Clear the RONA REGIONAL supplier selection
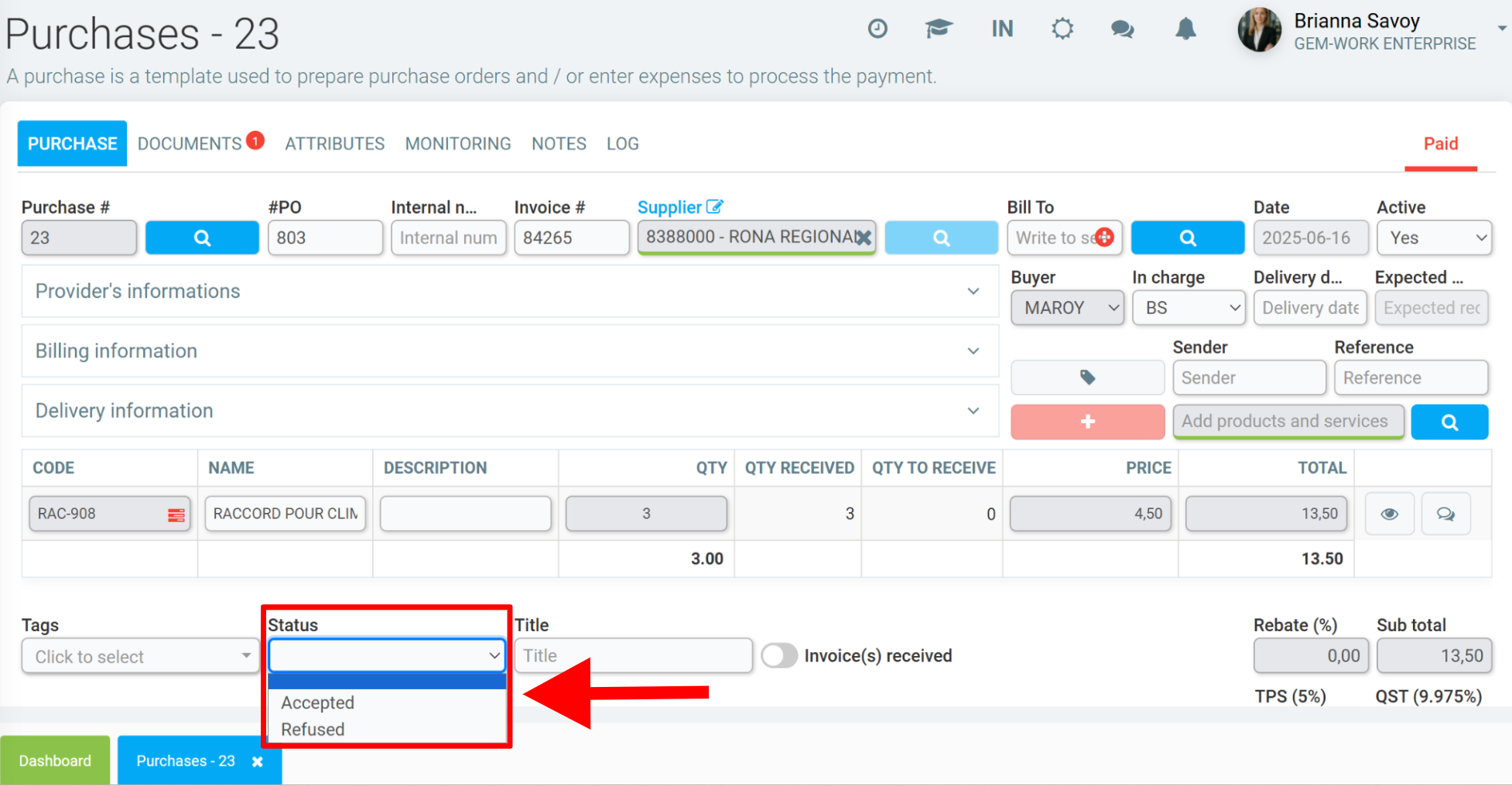This screenshot has height=786, width=1512. click(864, 238)
